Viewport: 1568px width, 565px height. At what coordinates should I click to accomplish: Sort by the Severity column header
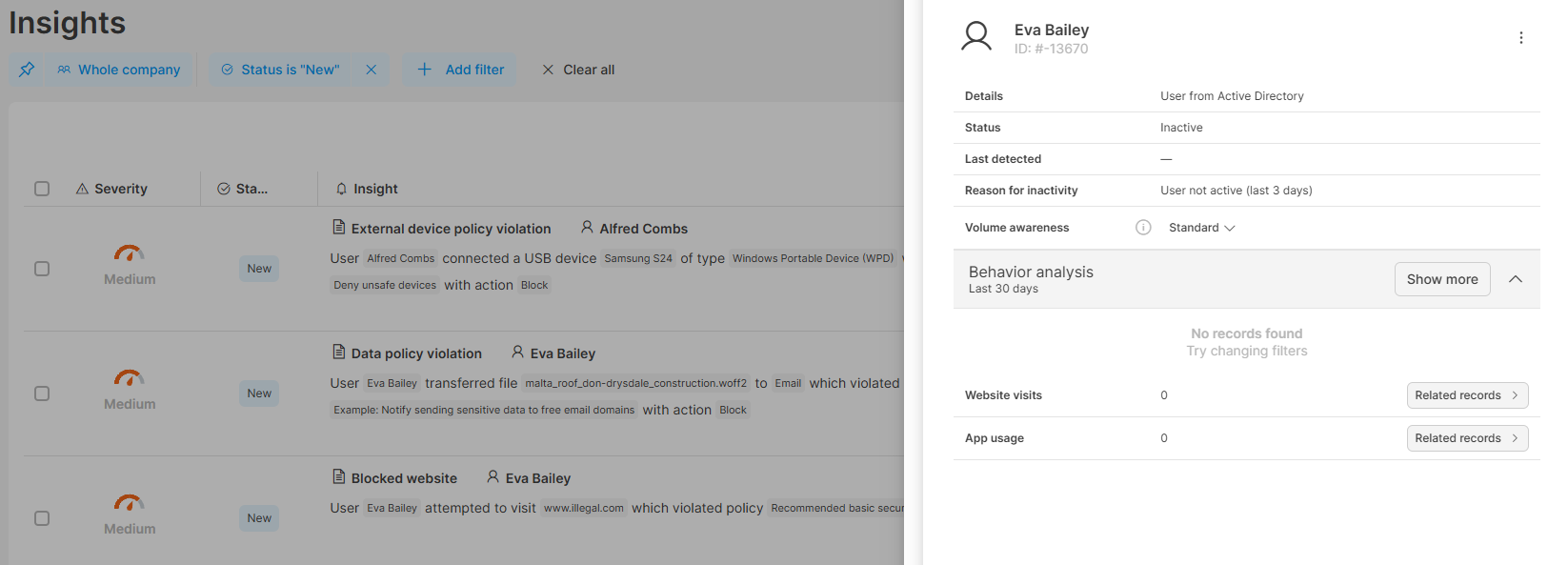tap(111, 189)
